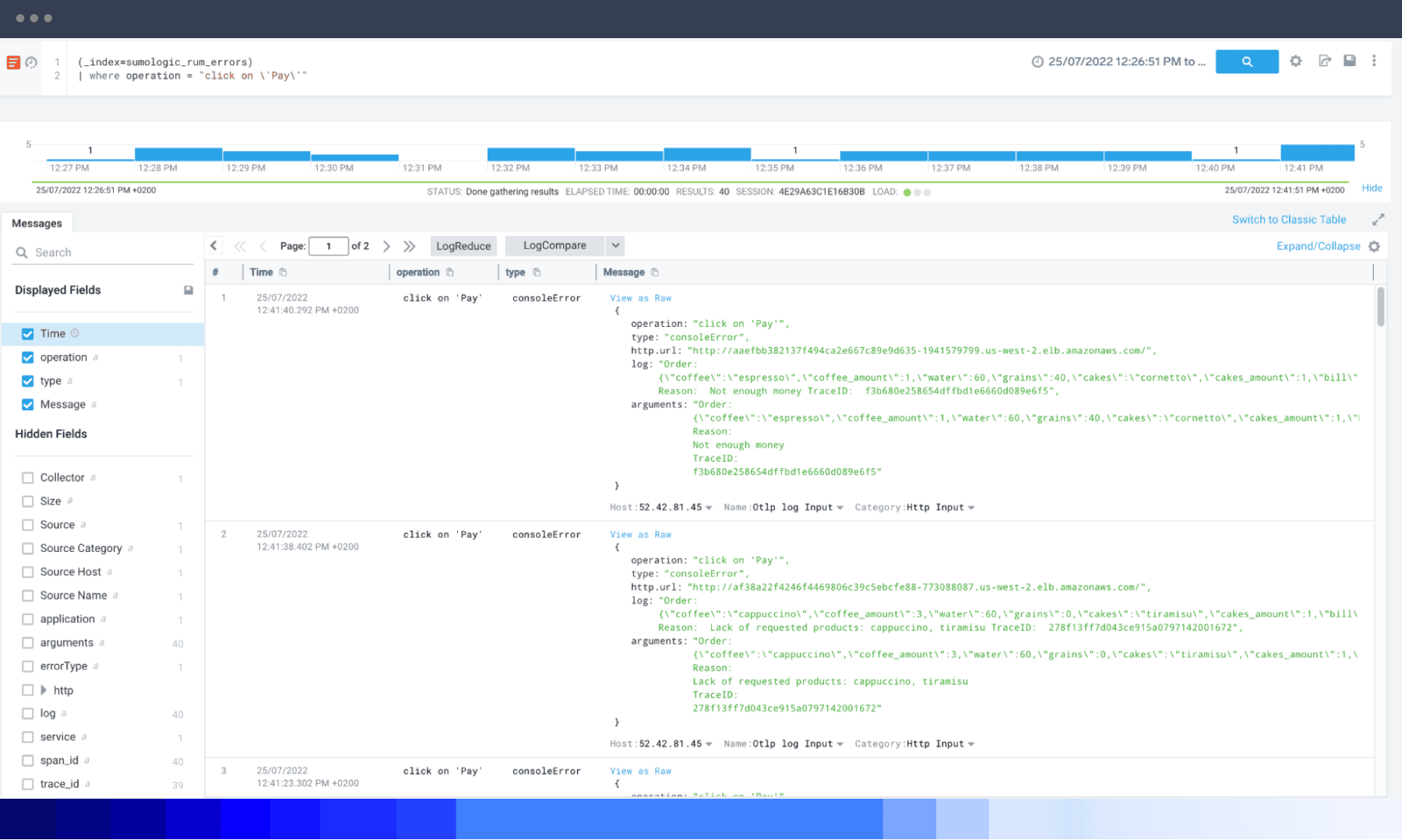The width and height of the screenshot is (1402, 840).
Task: Click the save icon beside Displayed Fields
Action: point(188,290)
